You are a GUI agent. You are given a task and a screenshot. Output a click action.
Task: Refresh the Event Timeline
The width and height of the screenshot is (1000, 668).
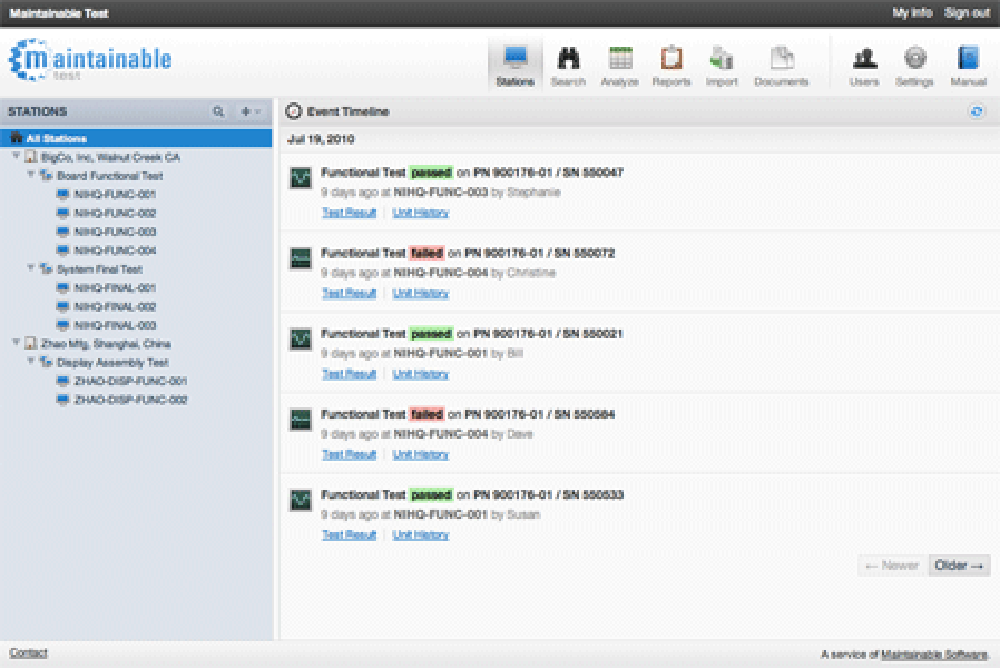coord(976,112)
